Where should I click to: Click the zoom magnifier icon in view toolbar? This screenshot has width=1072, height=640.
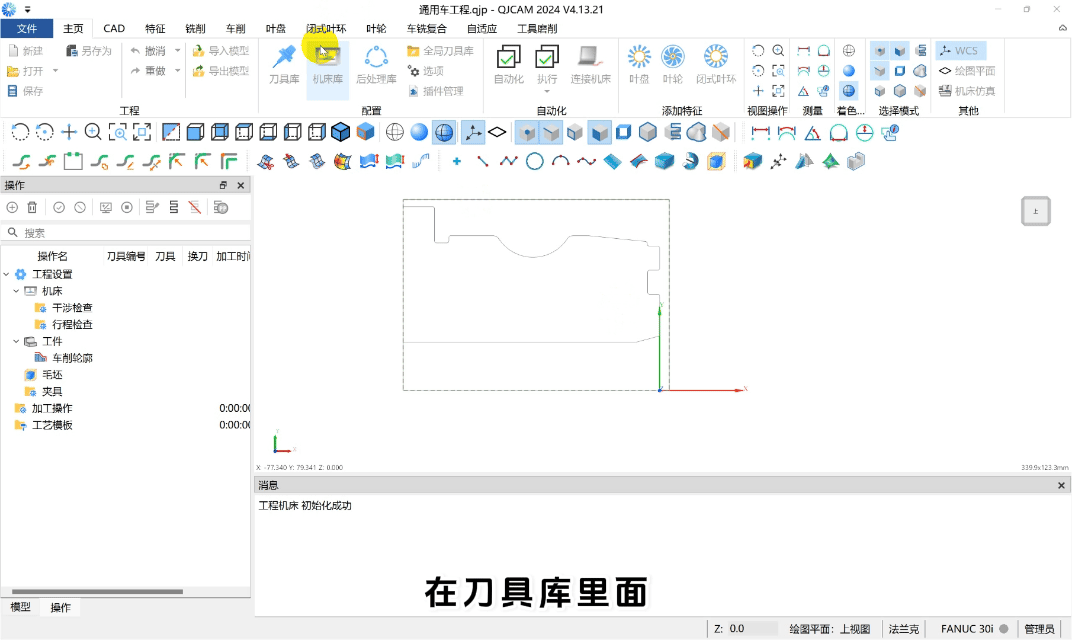93,132
